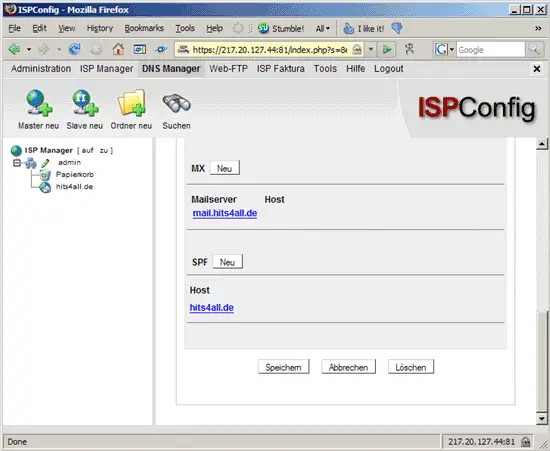This screenshot has width=550, height=451.
Task: Click the thumbs down icon
Action: click(397, 28)
